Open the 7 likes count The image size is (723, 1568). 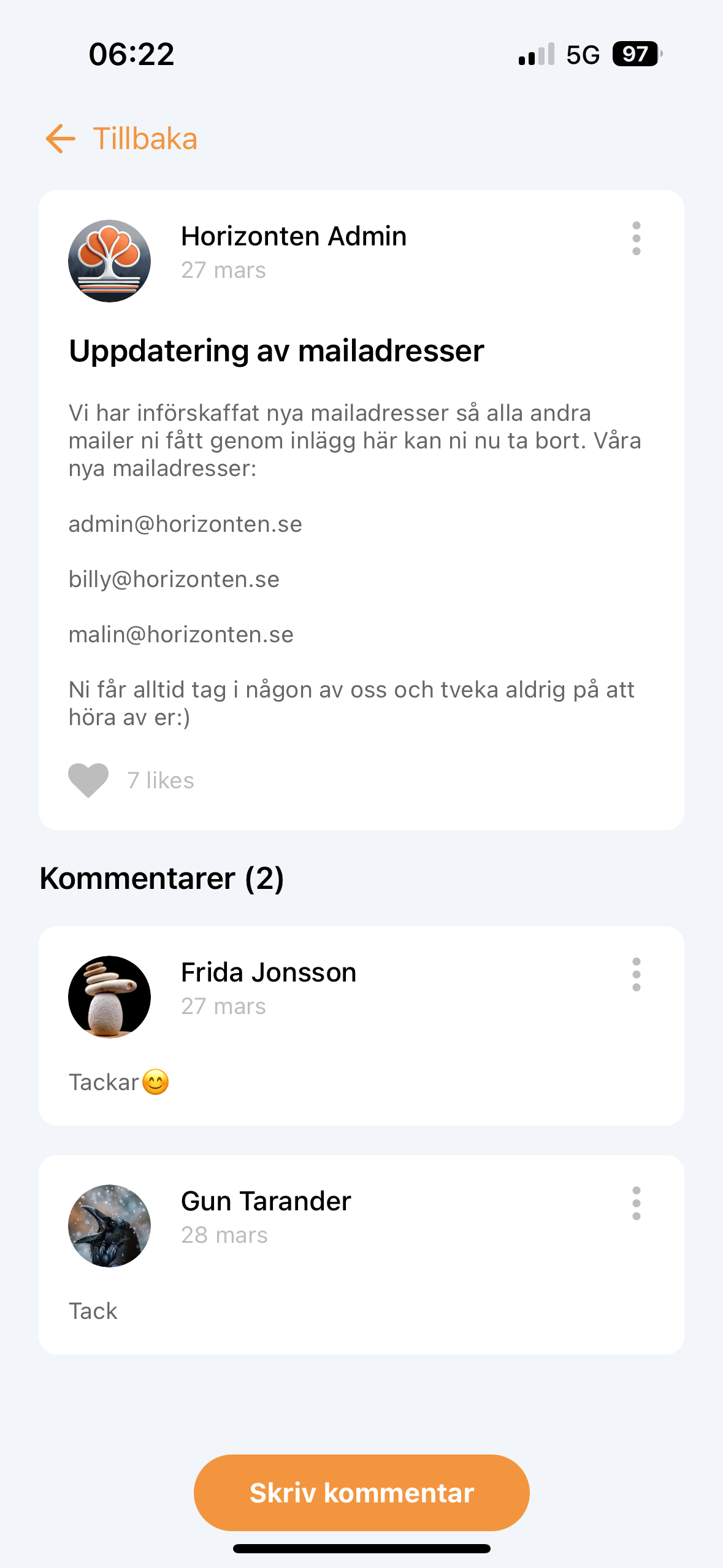pos(161,780)
